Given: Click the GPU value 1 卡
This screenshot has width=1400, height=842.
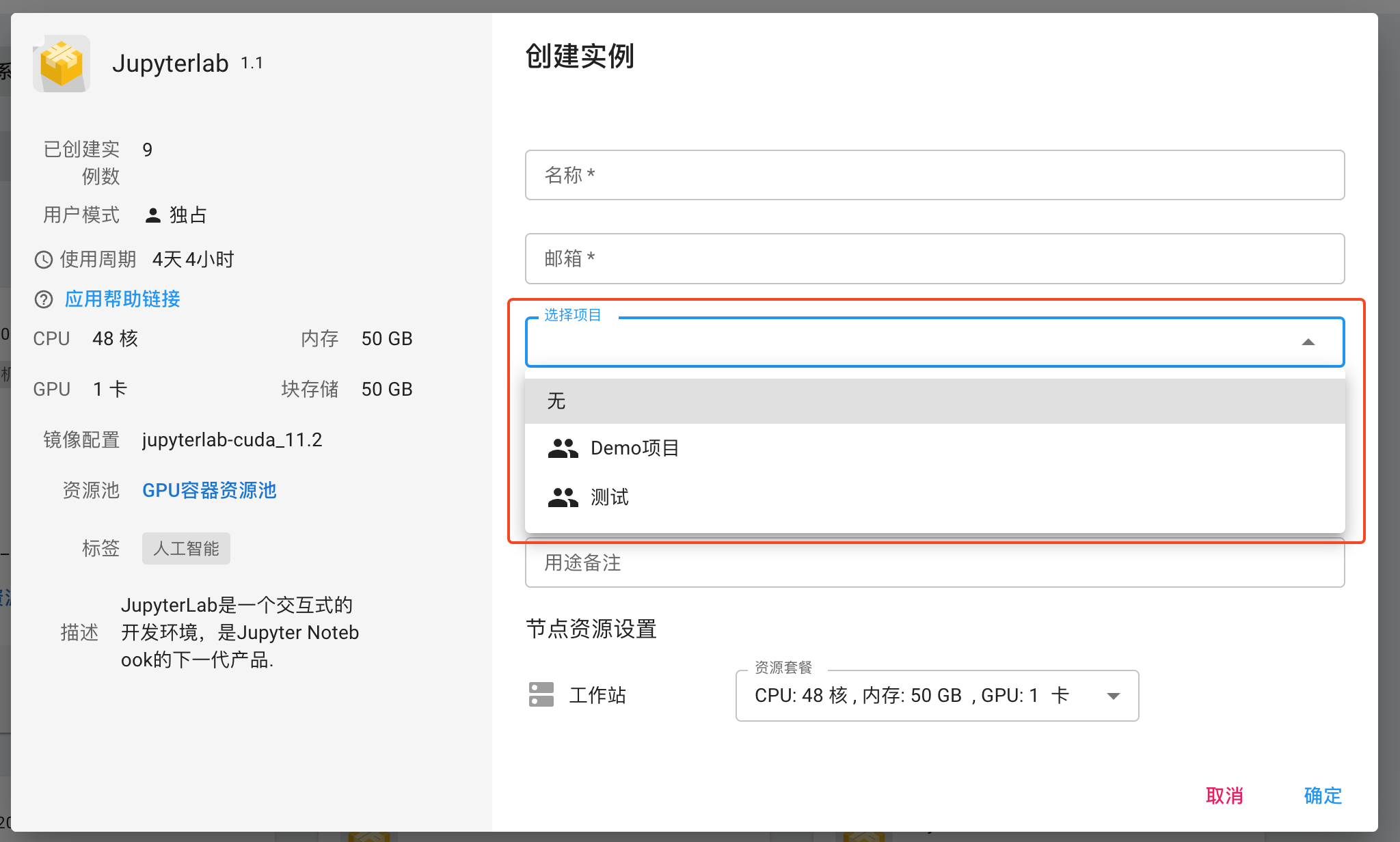Looking at the screenshot, I should point(109,389).
